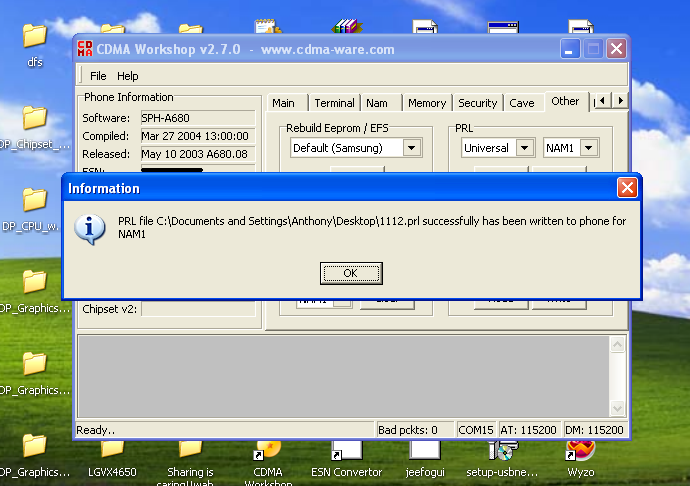Switch to the Security tab
This screenshot has height=486, width=690.
point(477,103)
